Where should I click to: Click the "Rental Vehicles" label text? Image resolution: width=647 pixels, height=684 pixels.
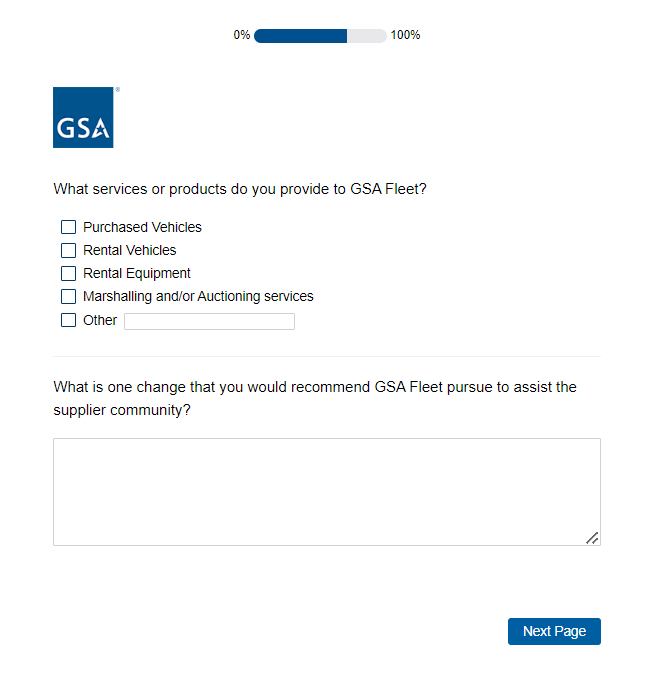[129, 250]
